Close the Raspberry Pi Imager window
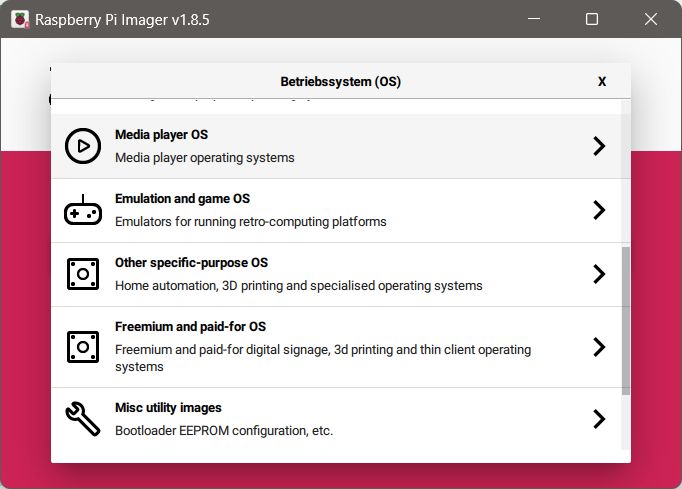 pos(651,19)
